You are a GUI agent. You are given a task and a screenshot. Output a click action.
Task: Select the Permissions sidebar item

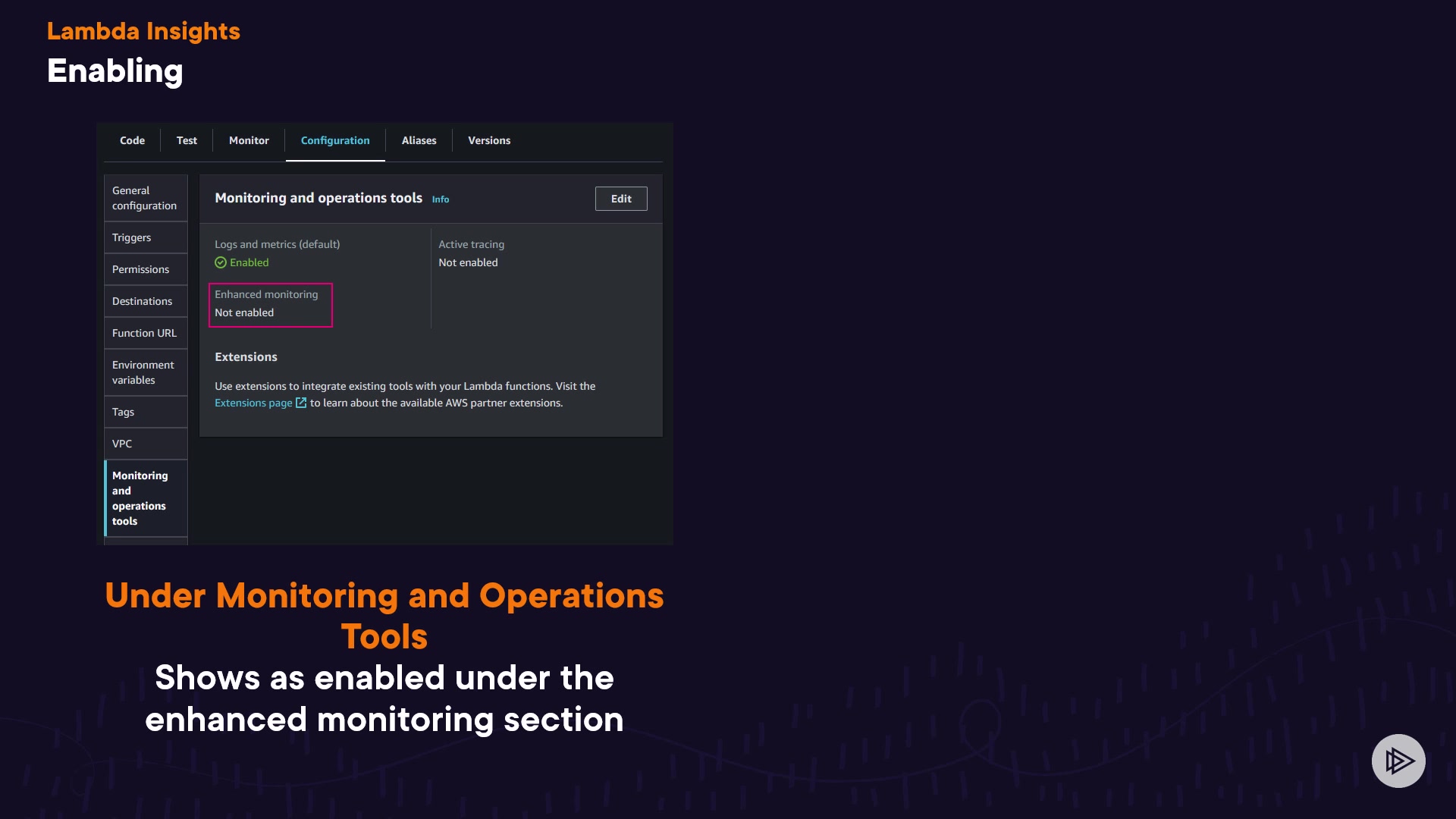[141, 269]
